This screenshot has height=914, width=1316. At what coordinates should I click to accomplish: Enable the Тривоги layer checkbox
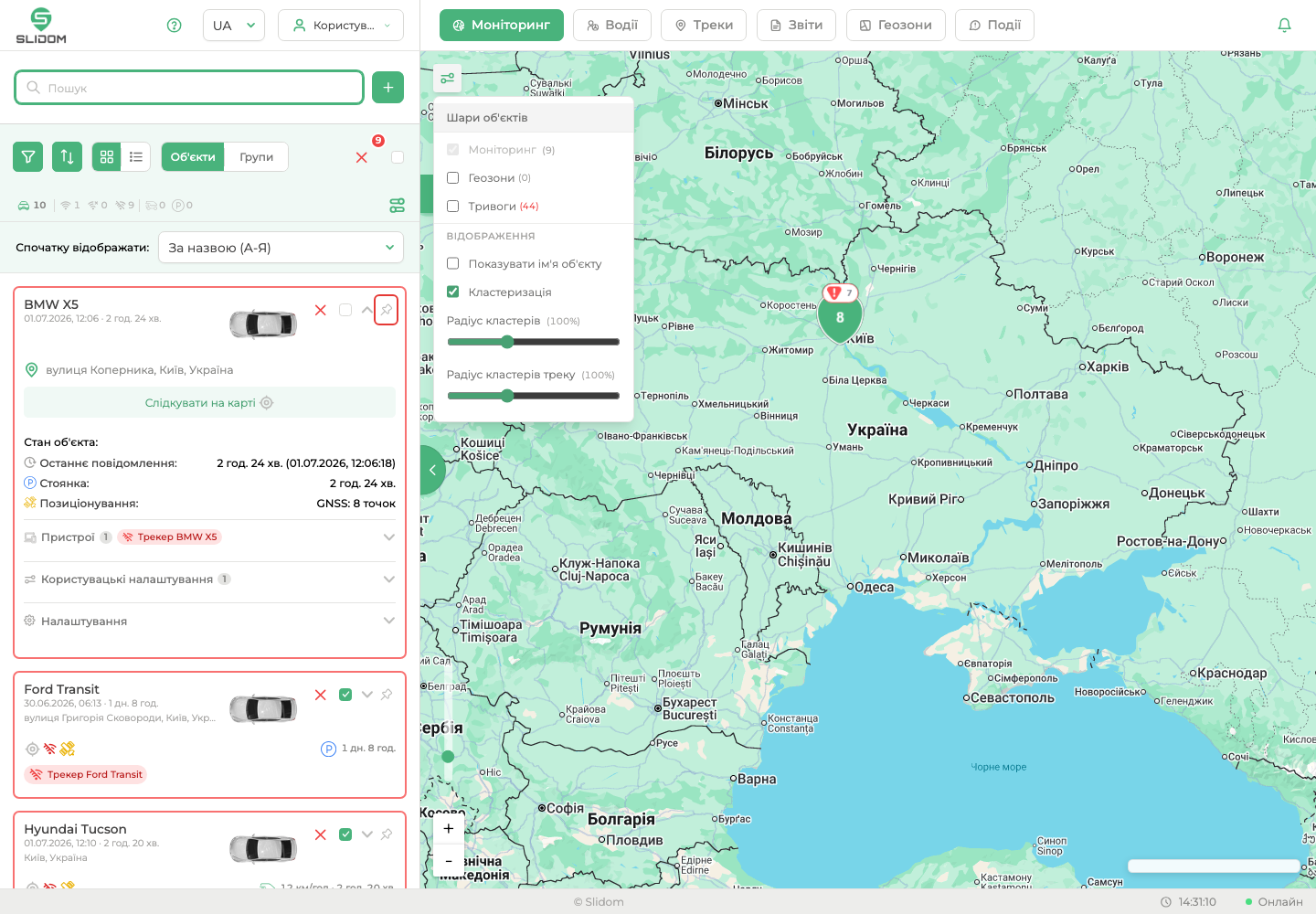pyautogui.click(x=452, y=207)
